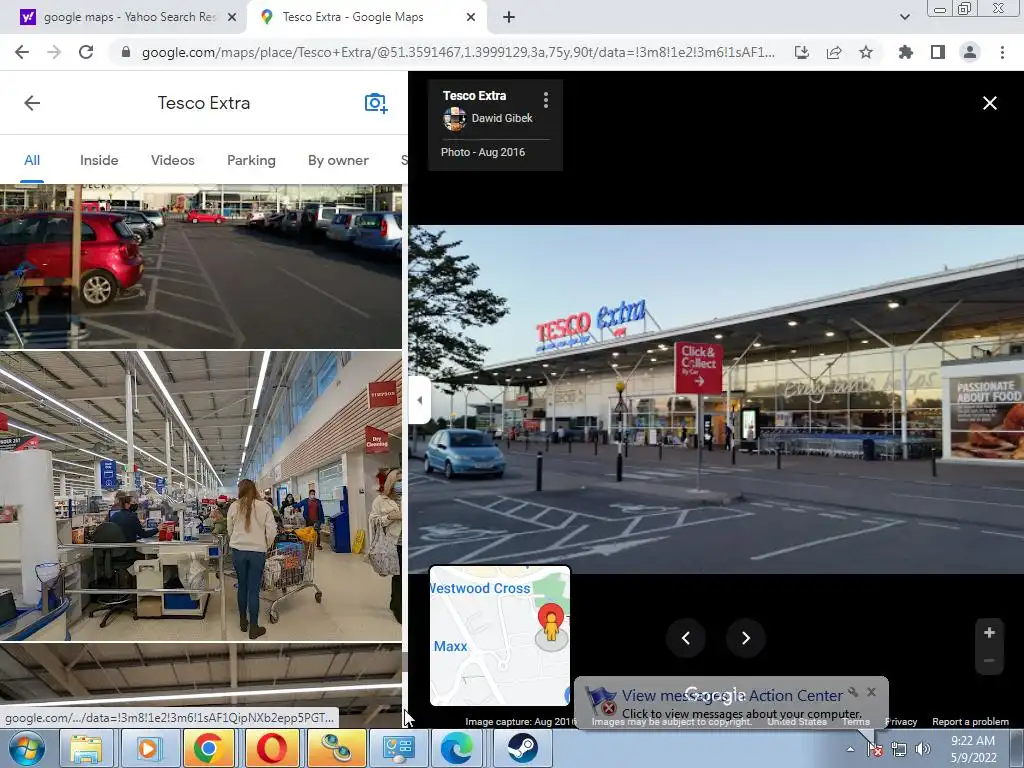Open the Westwood Cross minimap

500,635
